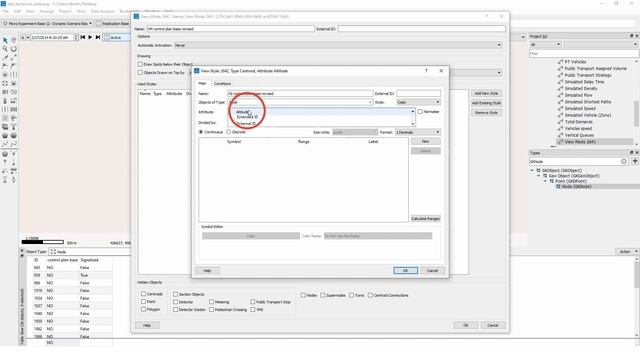Open the Format decimals dropdown
Screen dimensions: 640x360
coord(418,132)
